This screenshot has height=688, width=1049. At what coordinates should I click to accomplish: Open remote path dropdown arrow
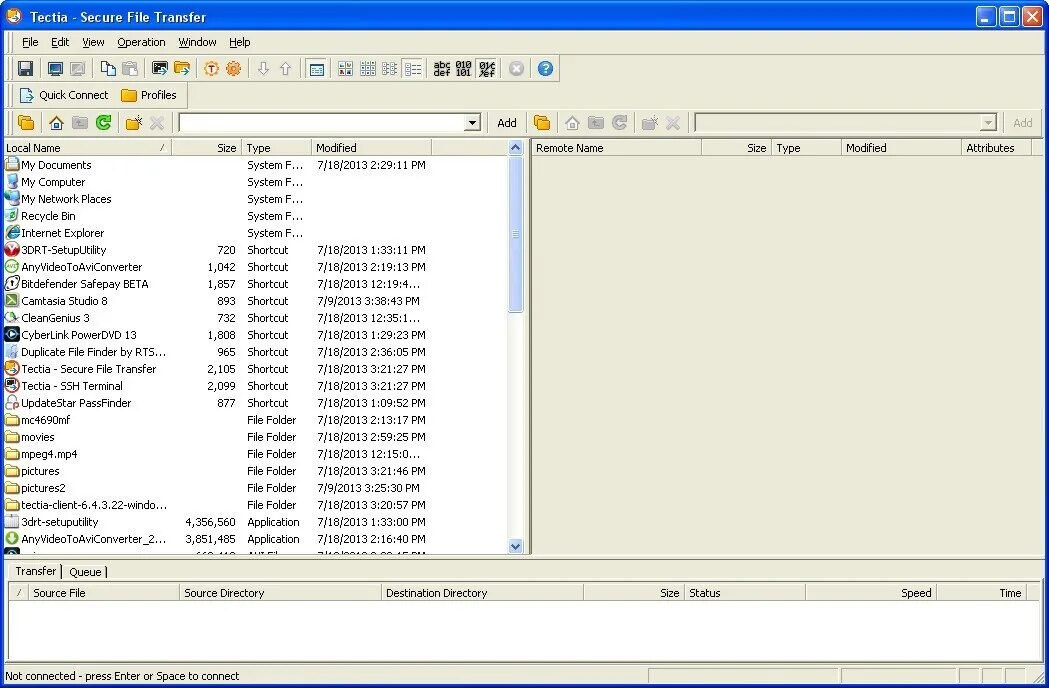pyautogui.click(x=988, y=122)
